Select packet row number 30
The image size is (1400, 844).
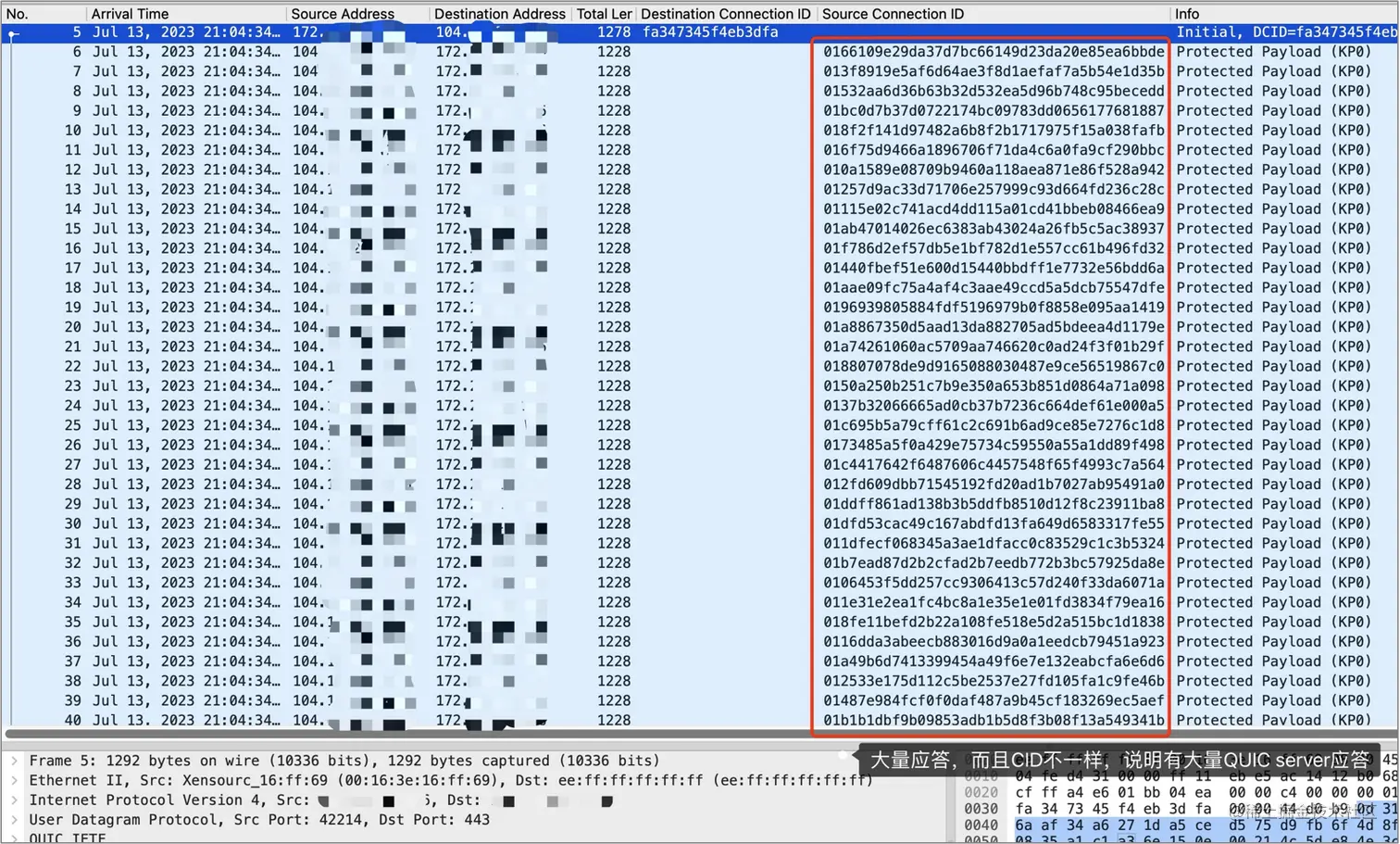700,523
